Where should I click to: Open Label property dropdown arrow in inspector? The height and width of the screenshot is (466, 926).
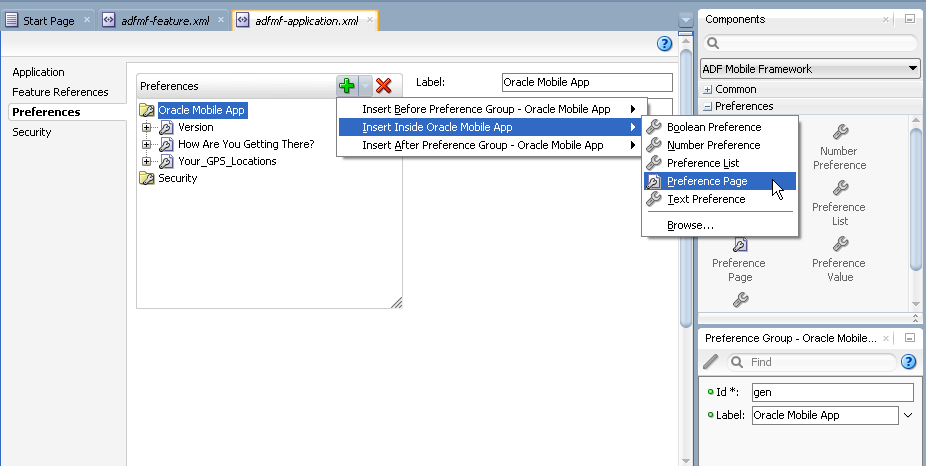point(908,415)
